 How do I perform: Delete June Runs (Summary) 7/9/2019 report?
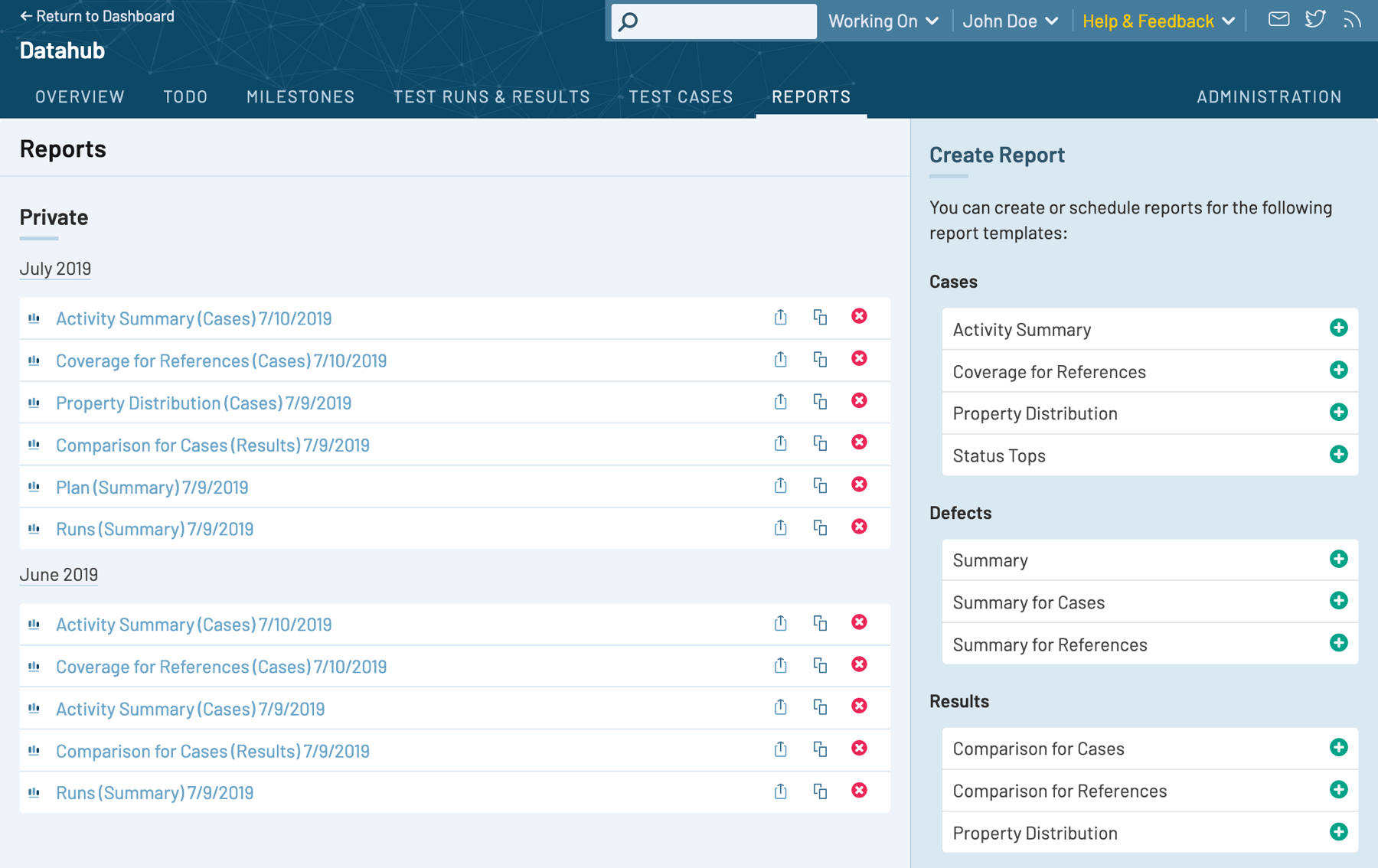(x=859, y=791)
